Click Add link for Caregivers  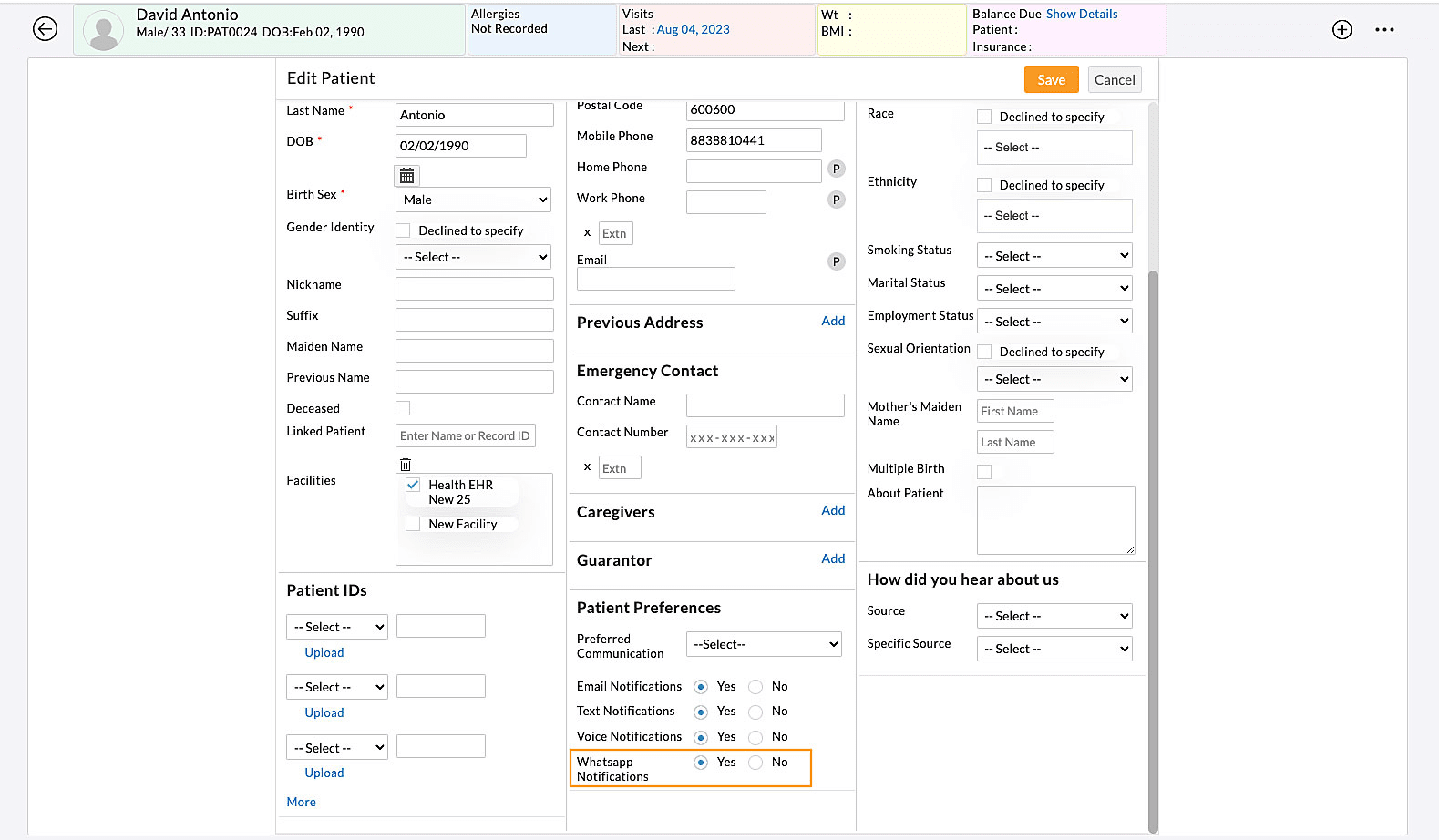832,510
